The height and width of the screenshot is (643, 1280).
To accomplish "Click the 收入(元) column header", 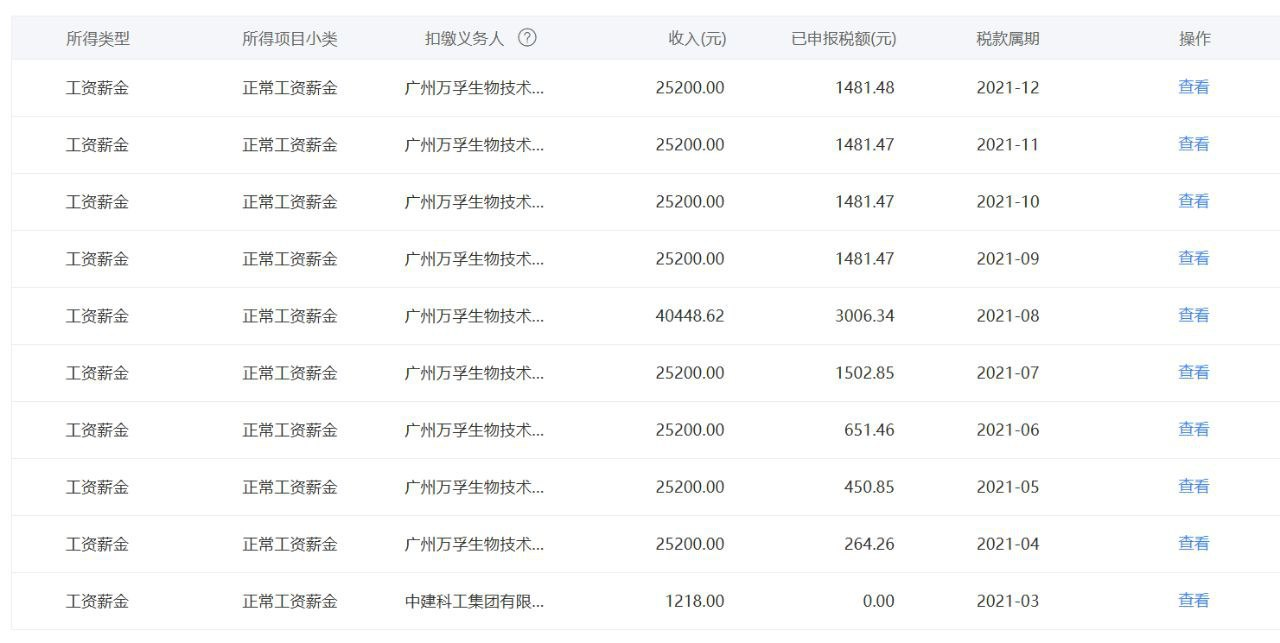I will point(697,39).
